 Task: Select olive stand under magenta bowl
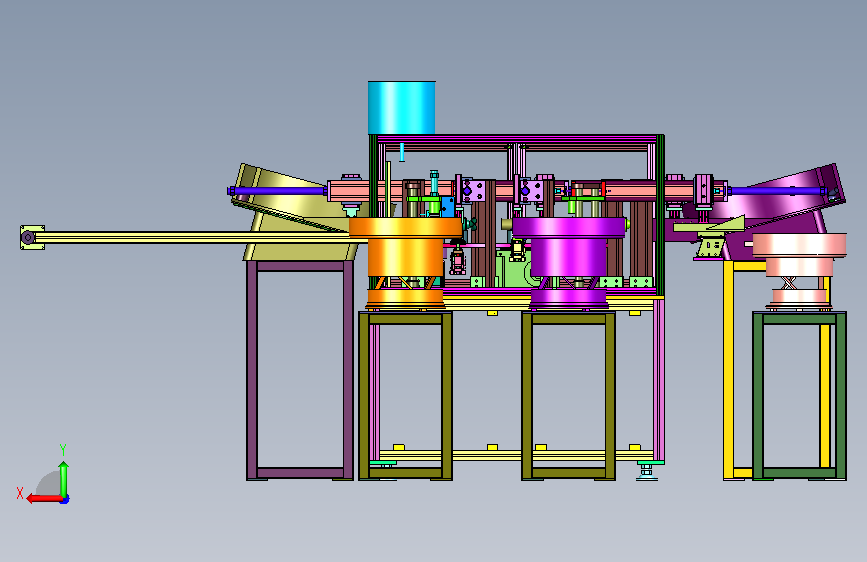pos(568,396)
